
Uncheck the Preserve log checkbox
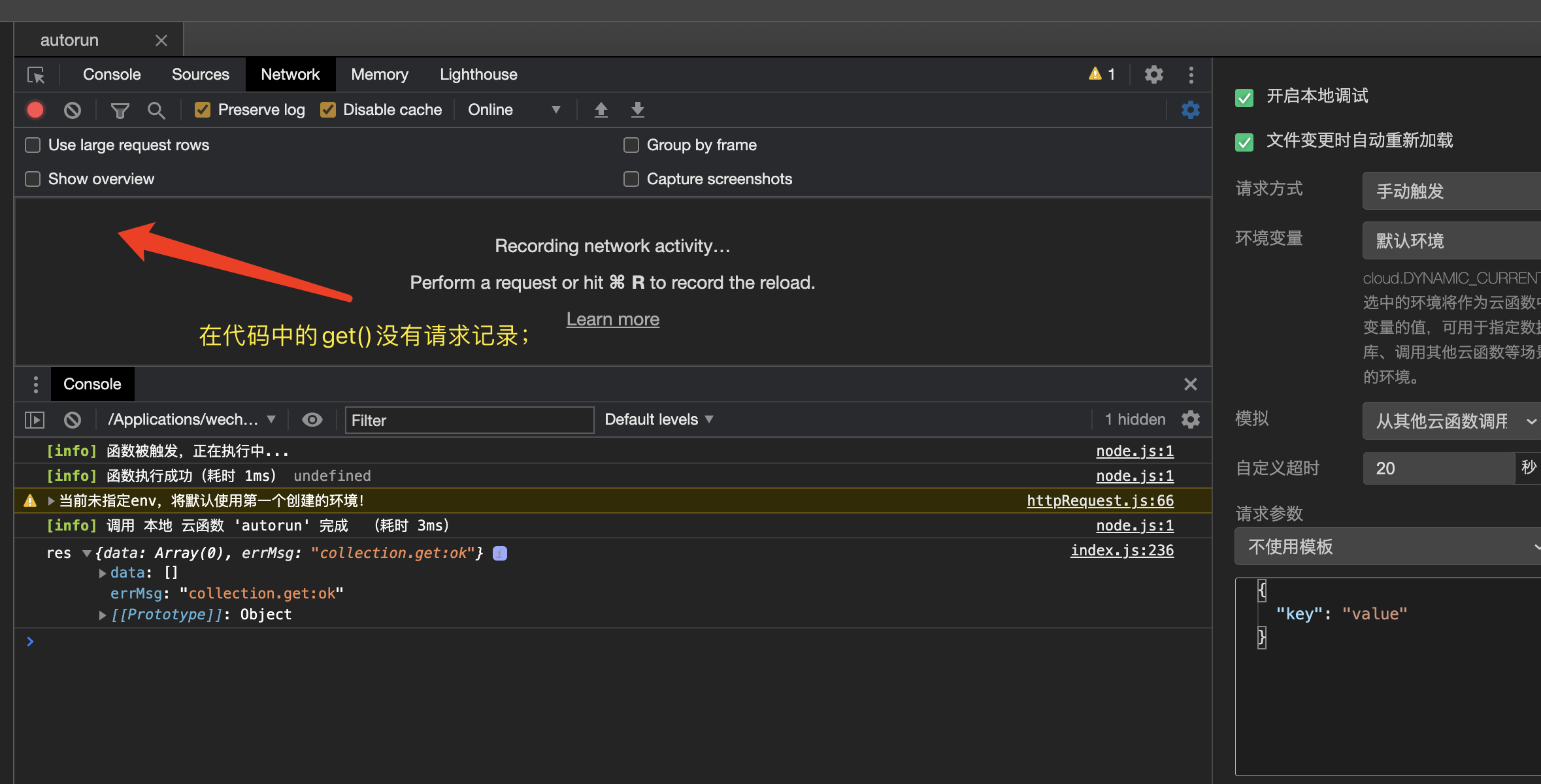[x=203, y=110]
